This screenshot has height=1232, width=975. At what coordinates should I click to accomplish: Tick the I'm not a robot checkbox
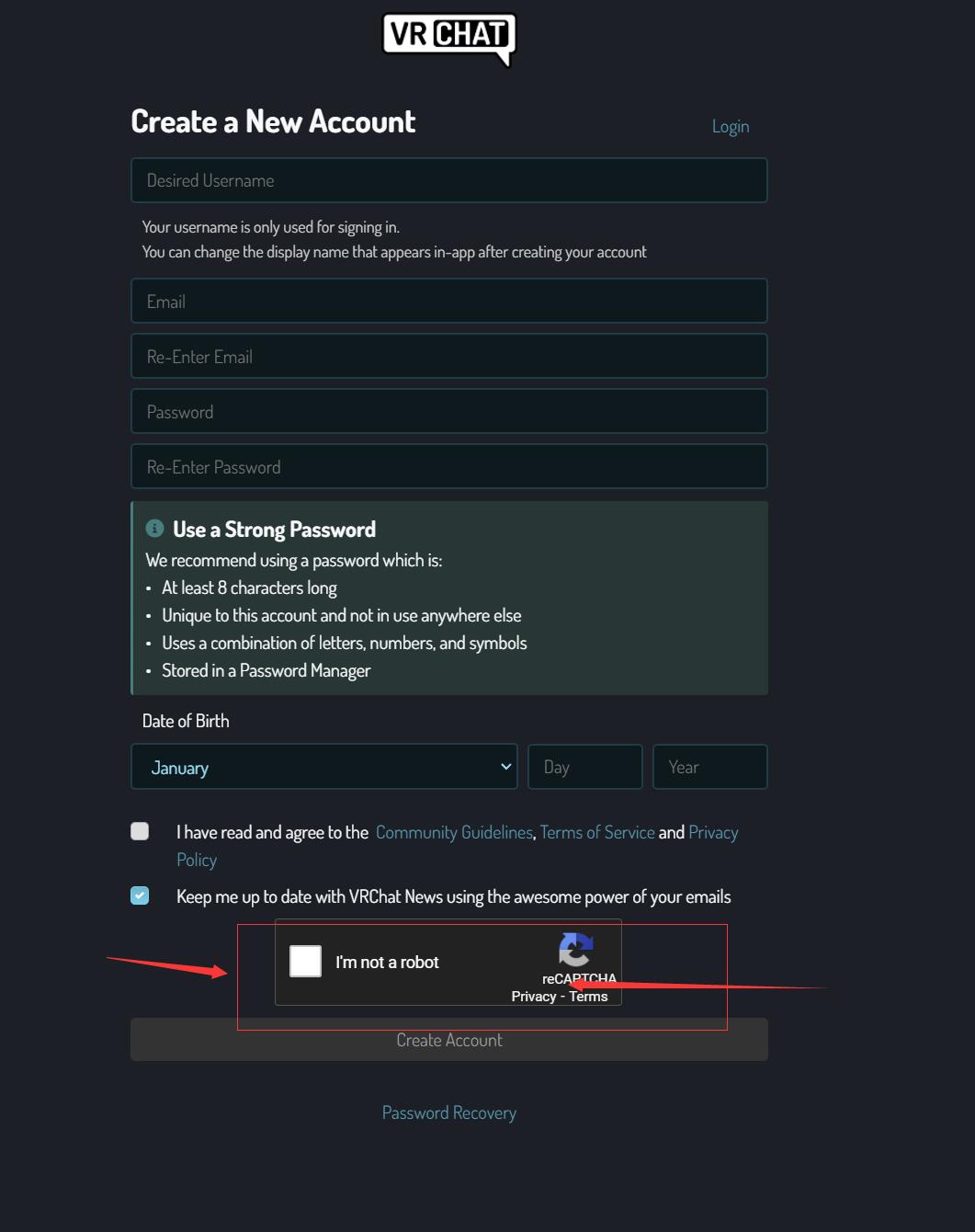[x=305, y=961]
